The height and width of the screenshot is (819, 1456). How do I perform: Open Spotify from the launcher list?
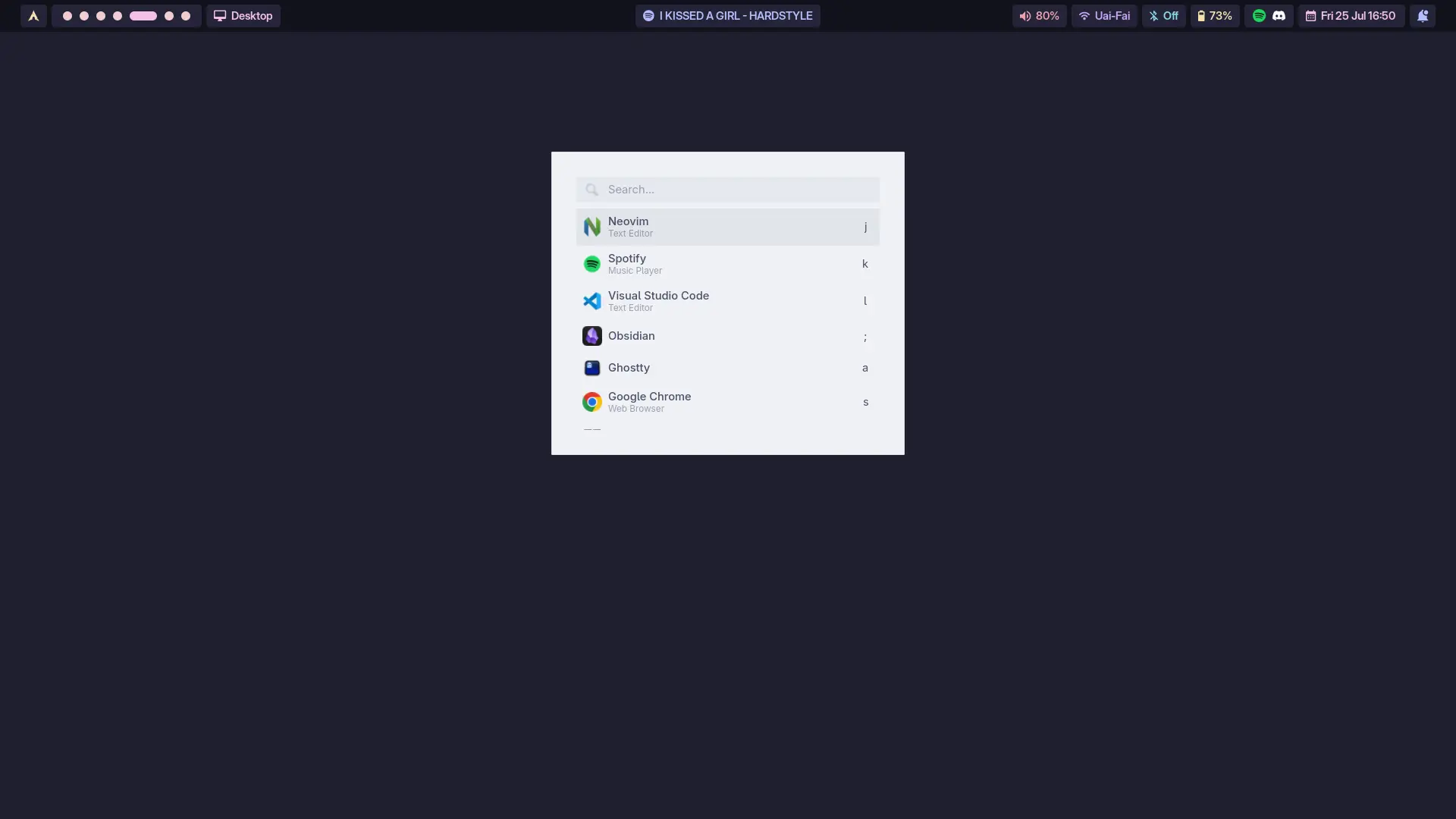[726, 264]
